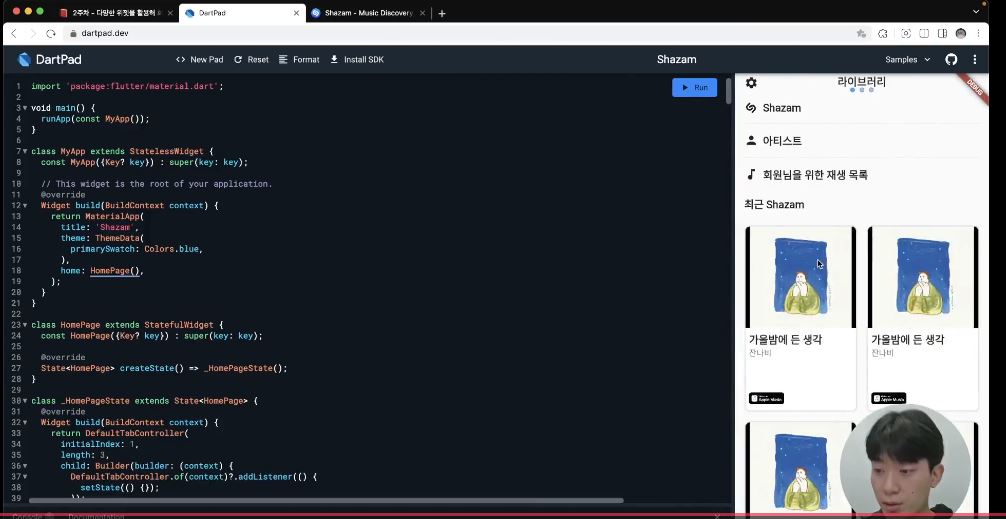Click 'initialIndex: 1,' on line 34
This screenshot has height=519, width=1006.
click(x=99, y=445)
